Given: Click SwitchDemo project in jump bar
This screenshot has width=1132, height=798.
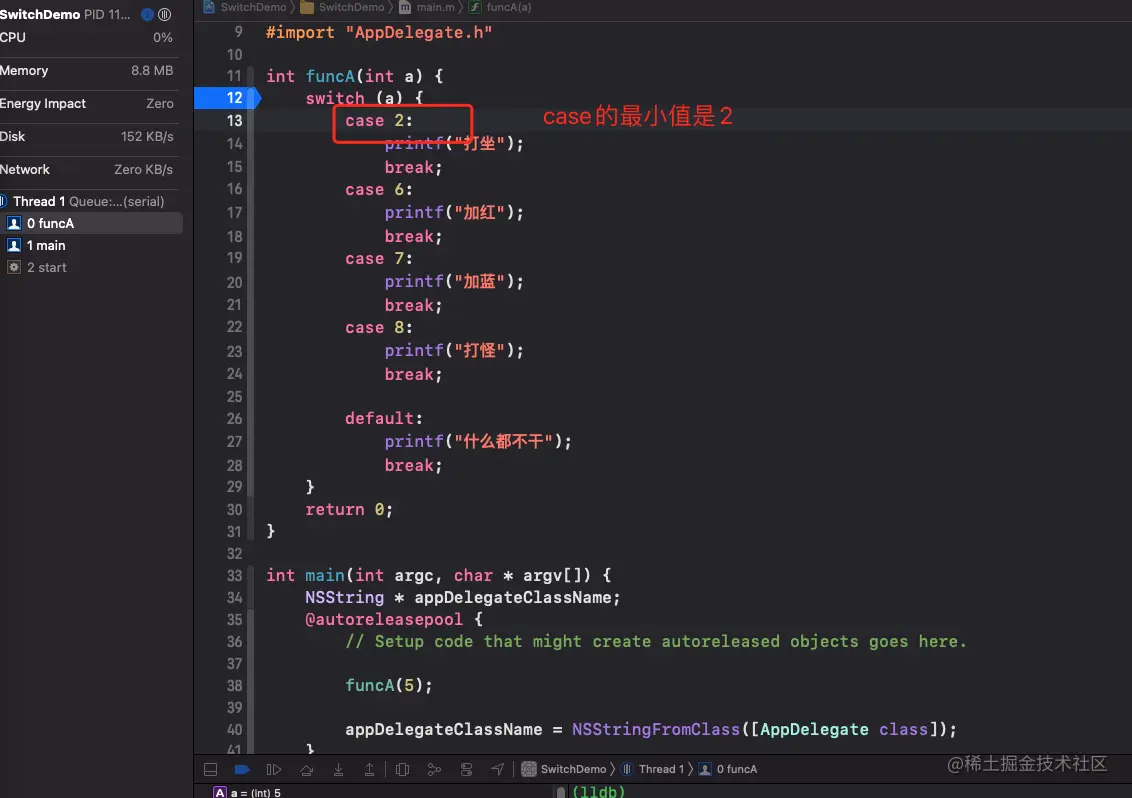Looking at the screenshot, I should point(245,7).
